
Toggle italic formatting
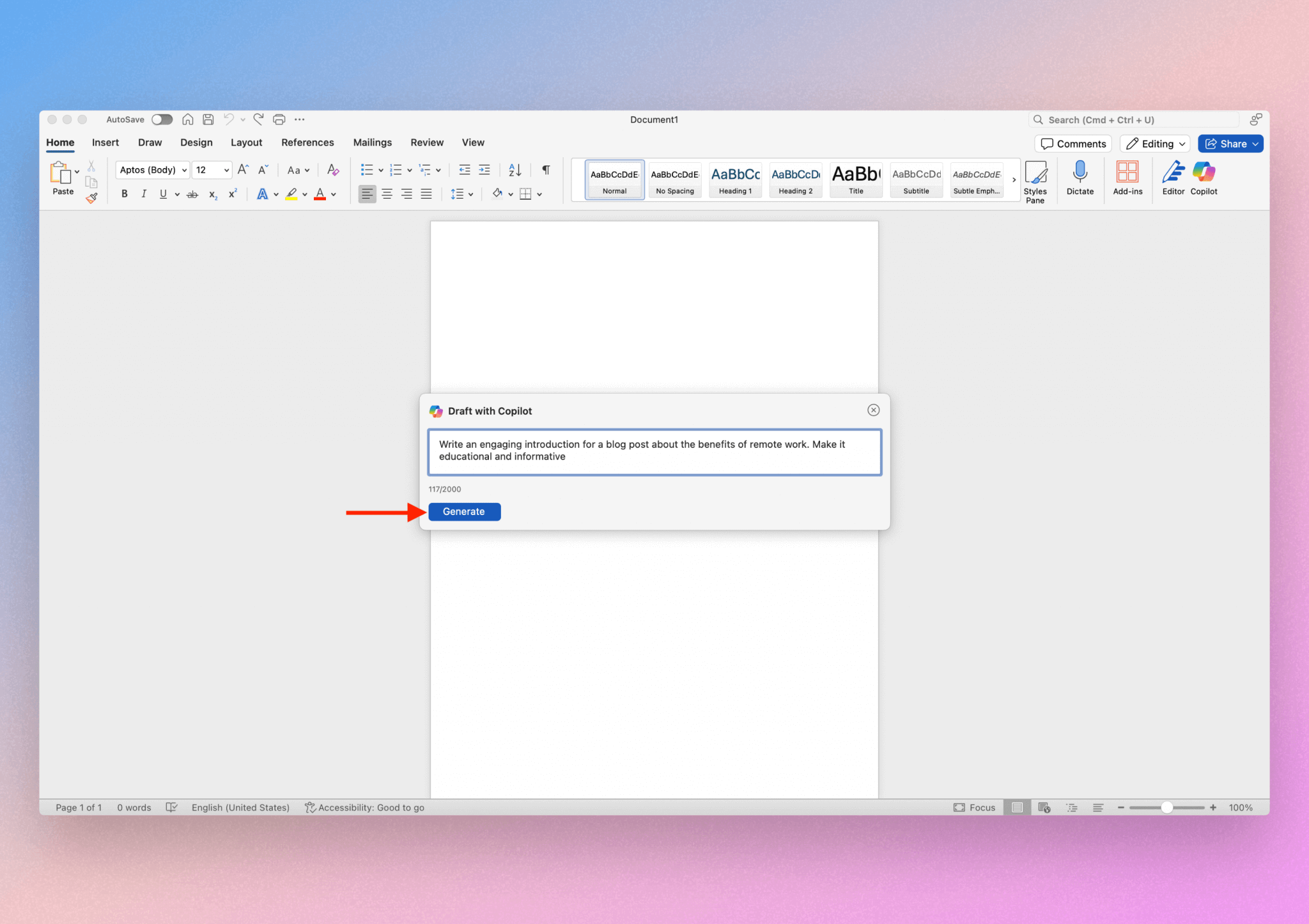click(x=144, y=194)
